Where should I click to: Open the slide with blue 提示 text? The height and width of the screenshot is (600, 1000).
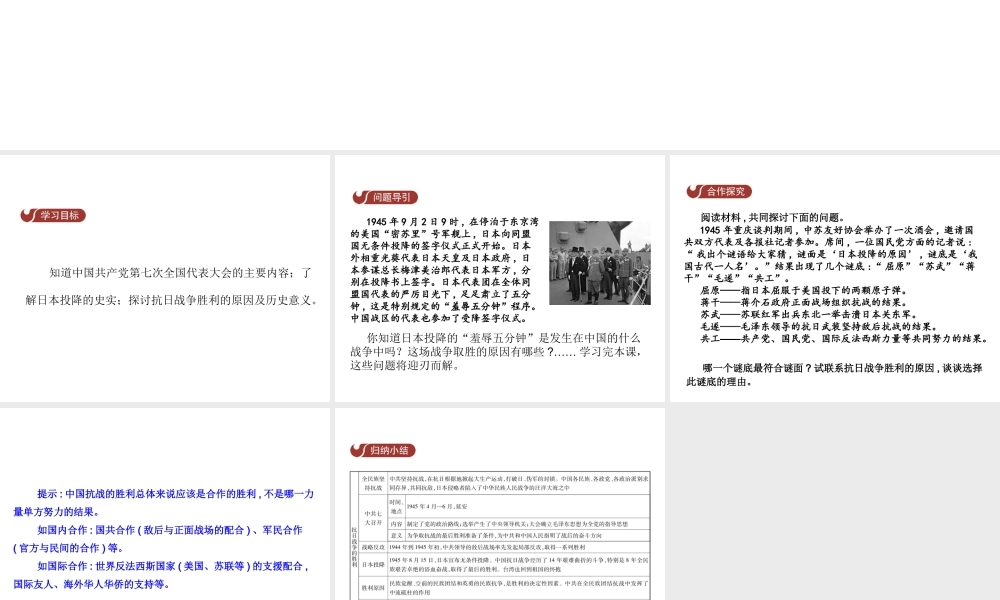pos(165,504)
